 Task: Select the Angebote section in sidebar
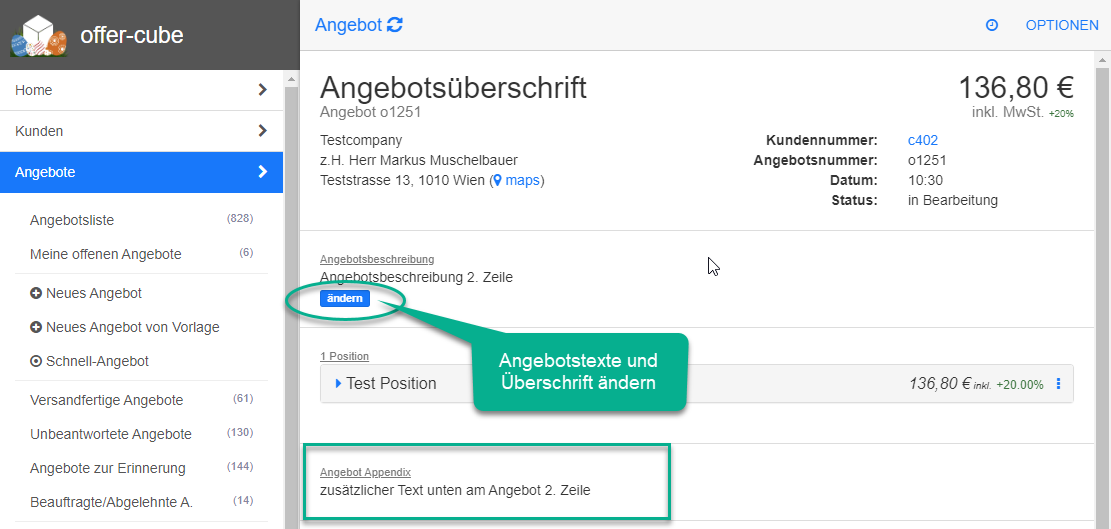point(142,172)
